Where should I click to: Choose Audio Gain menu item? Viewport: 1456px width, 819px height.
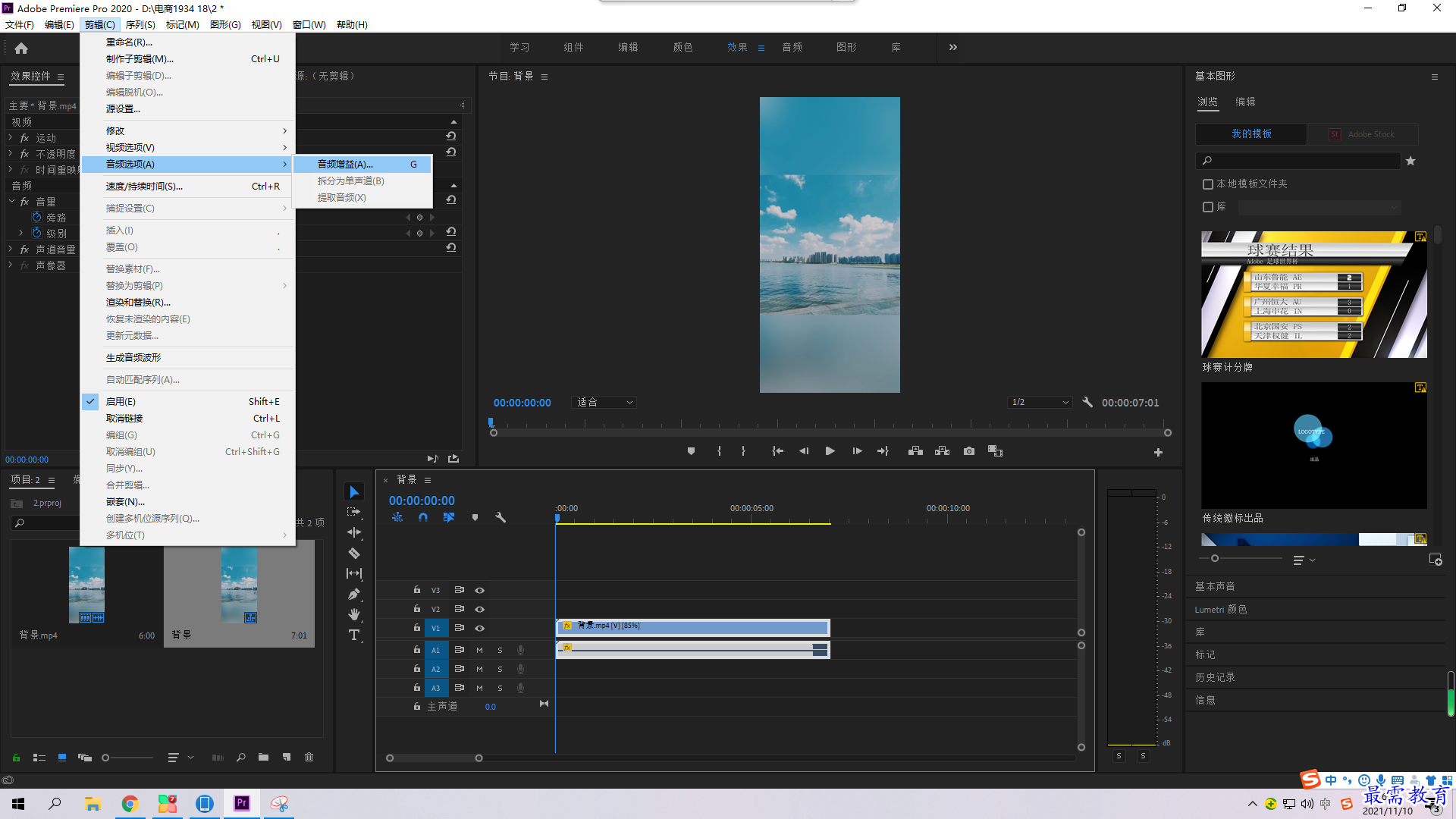click(363, 164)
